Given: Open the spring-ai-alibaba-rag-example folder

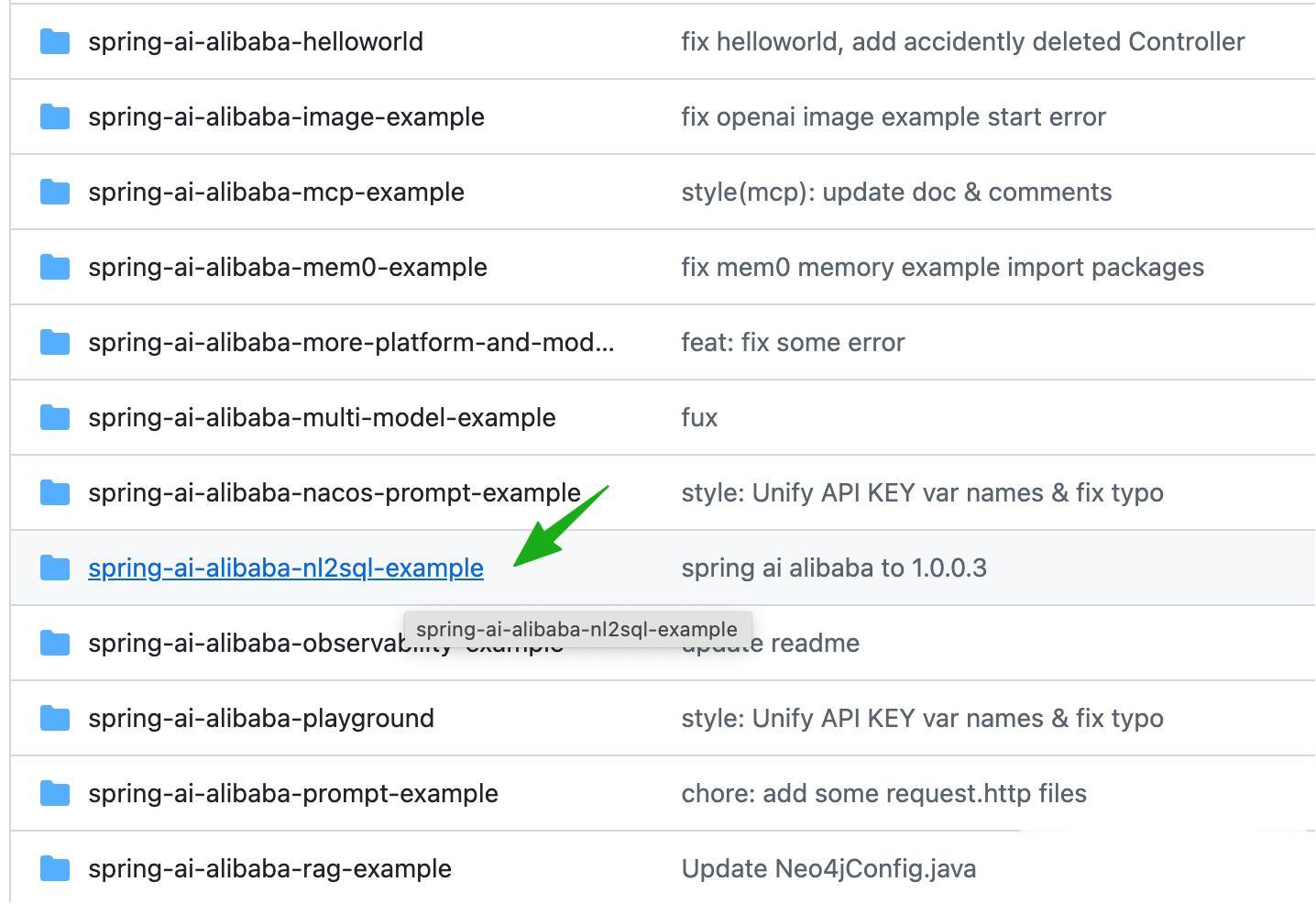Looking at the screenshot, I should [x=269, y=868].
